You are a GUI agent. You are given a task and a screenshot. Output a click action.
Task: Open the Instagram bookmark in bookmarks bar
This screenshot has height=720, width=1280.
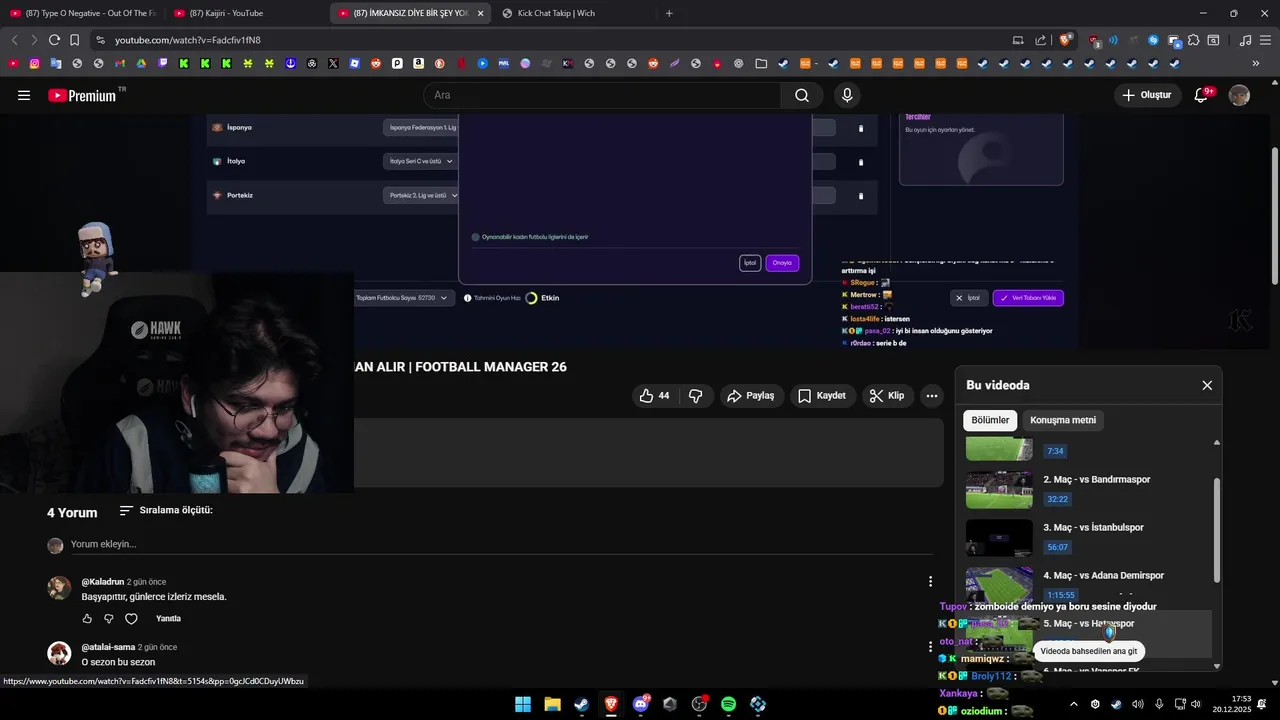click(x=34, y=63)
